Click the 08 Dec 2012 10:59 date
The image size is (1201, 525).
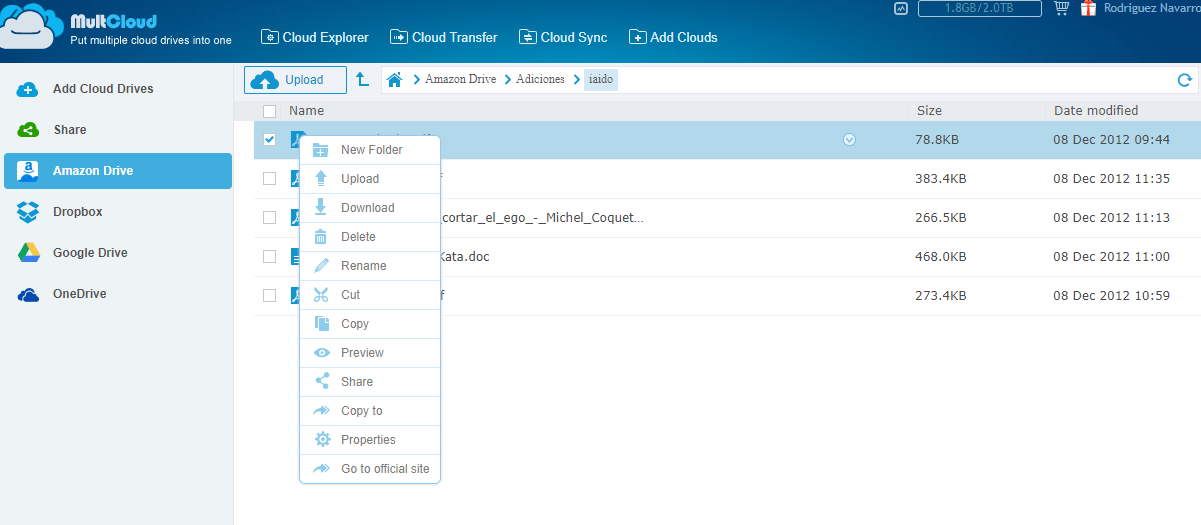tap(1111, 296)
